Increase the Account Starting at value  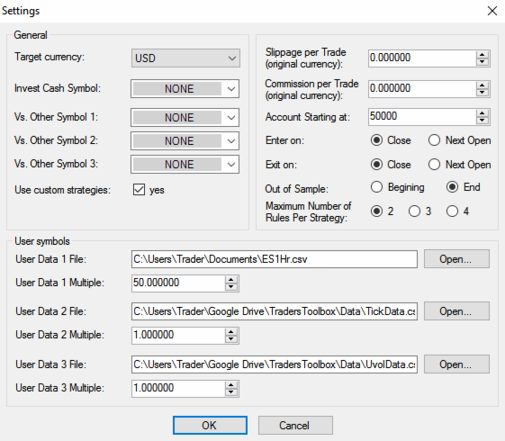(482, 113)
